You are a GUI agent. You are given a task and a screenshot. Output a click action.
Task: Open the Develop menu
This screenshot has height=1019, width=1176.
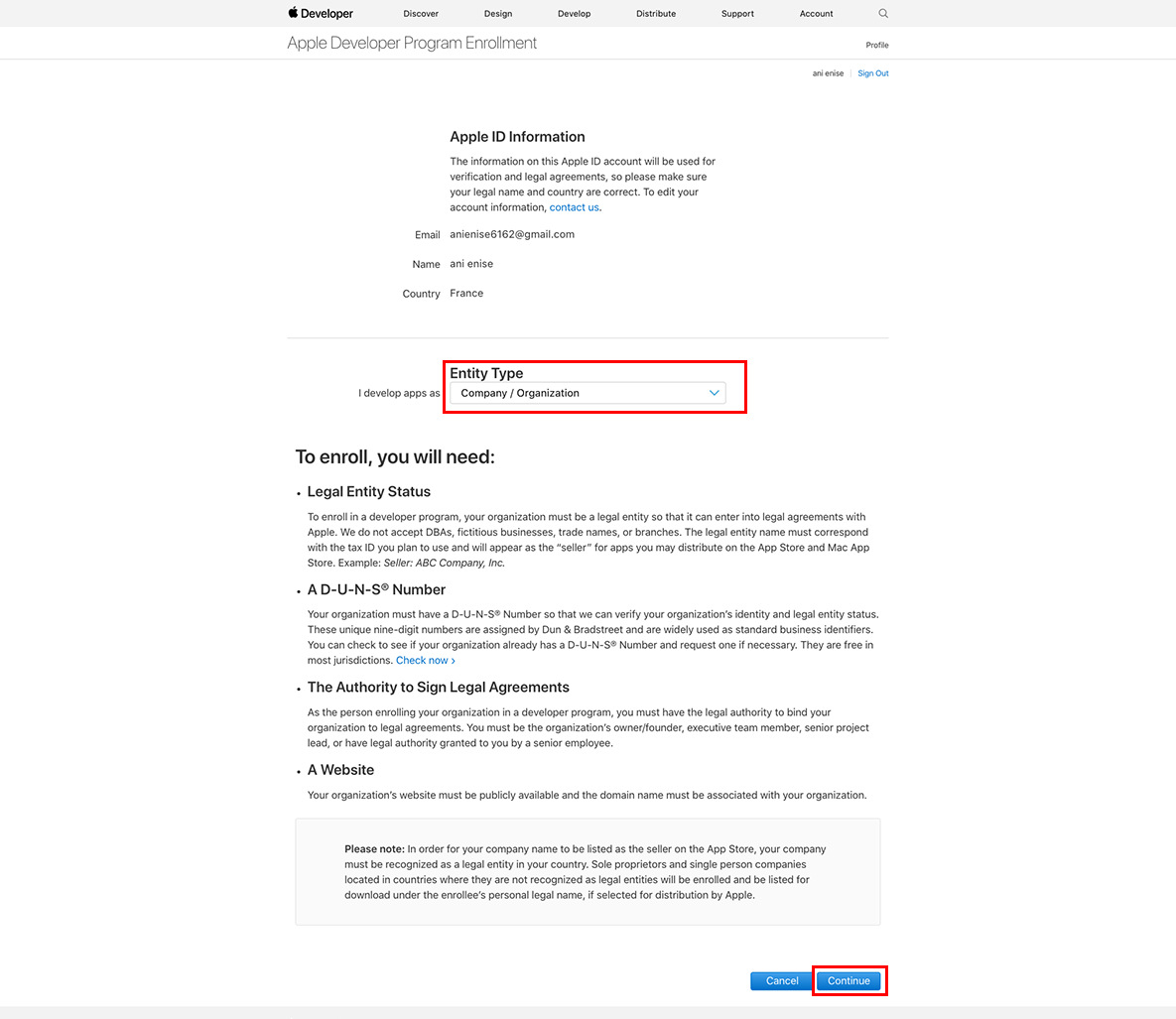[x=575, y=14]
